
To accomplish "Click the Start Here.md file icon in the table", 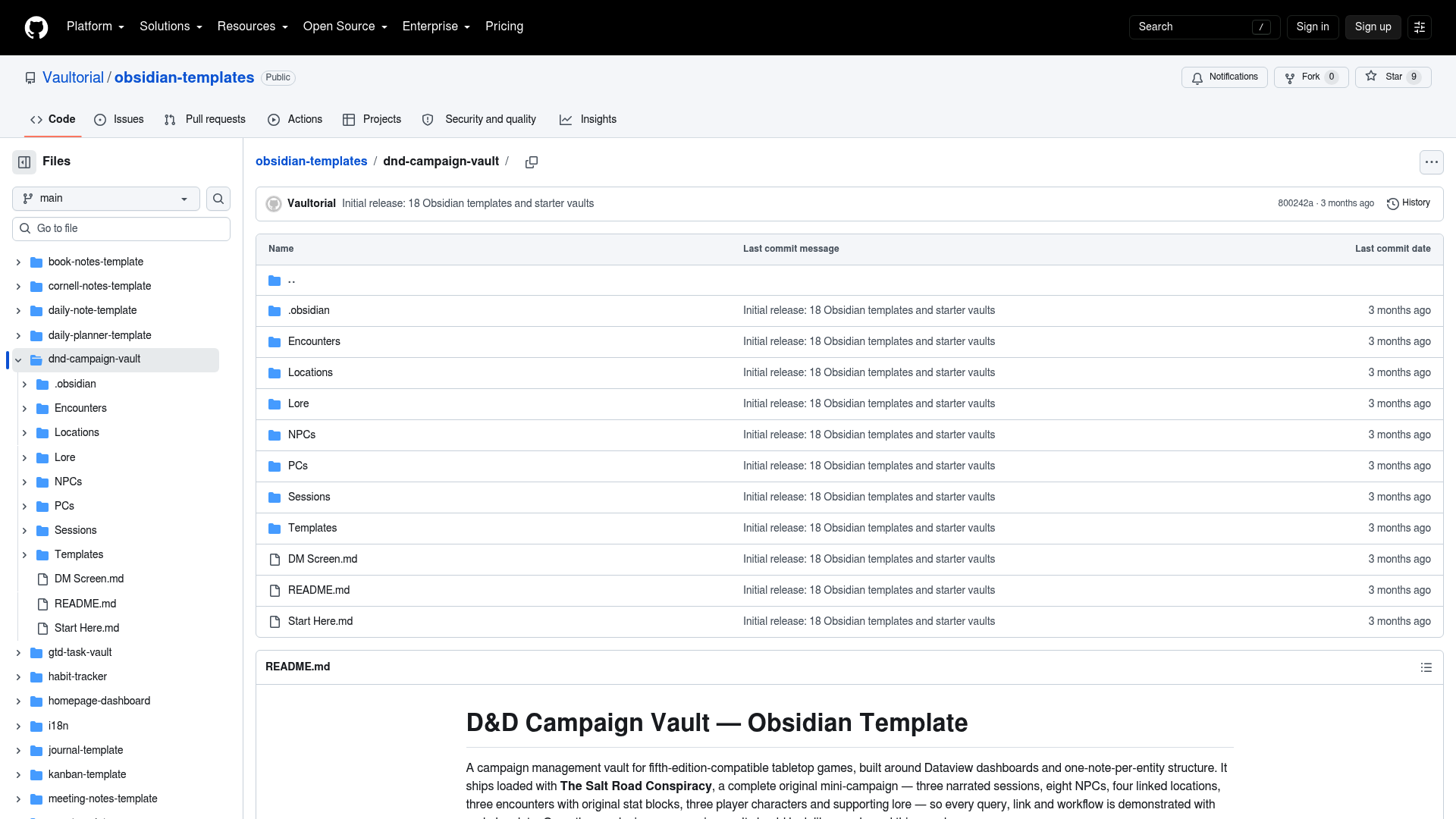I will click(275, 622).
